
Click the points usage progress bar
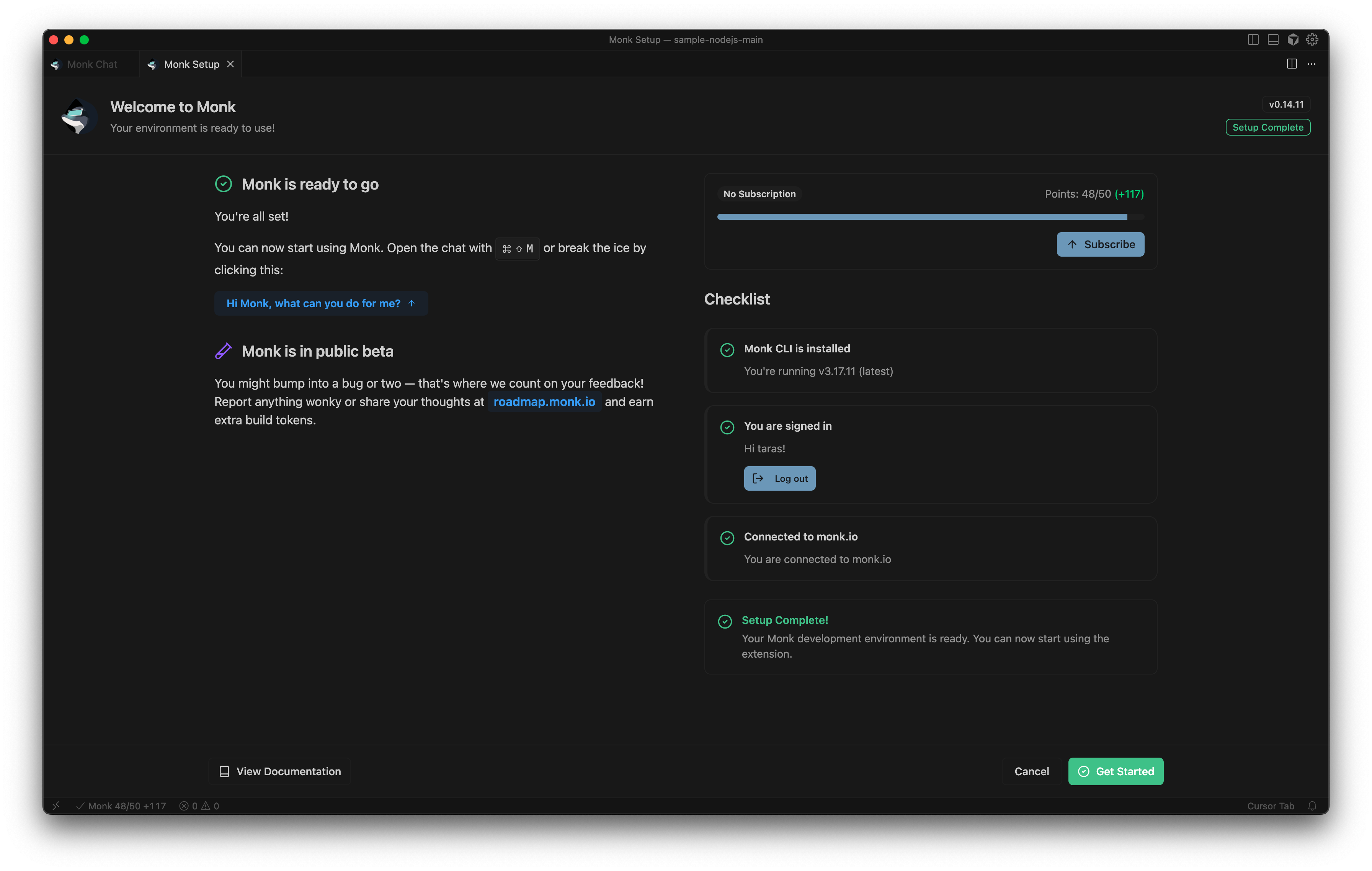click(x=930, y=217)
